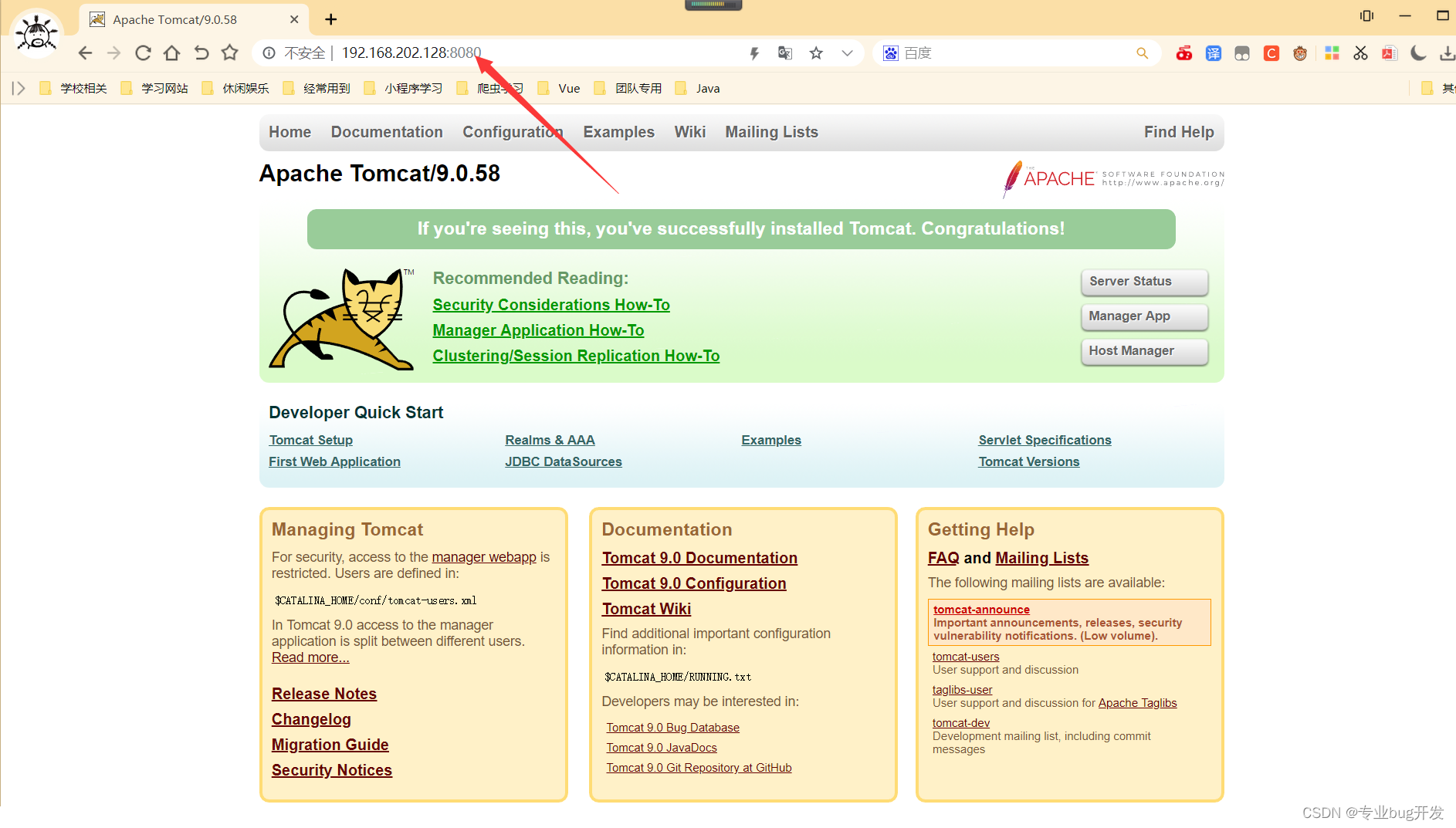
Task: Open the Migration Guide link
Action: (x=330, y=745)
